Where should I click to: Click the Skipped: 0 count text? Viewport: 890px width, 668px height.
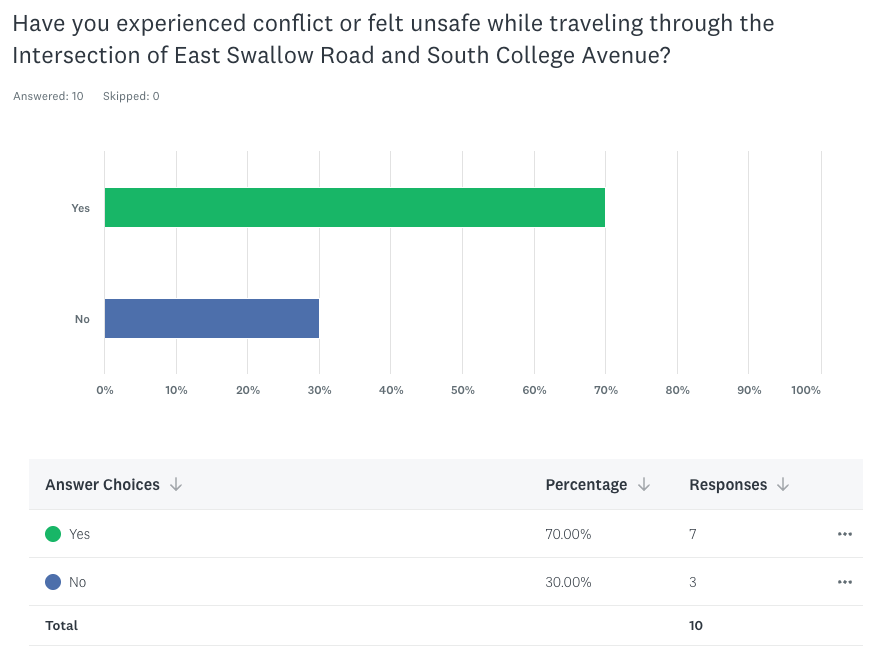pyautogui.click(x=131, y=96)
